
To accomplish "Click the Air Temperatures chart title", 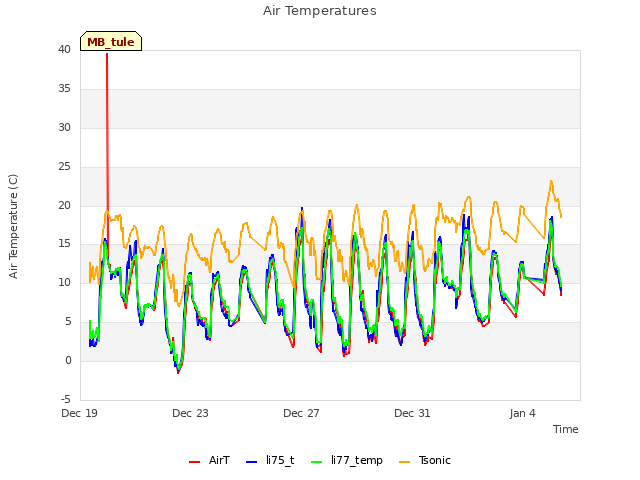I will tap(320, 11).
